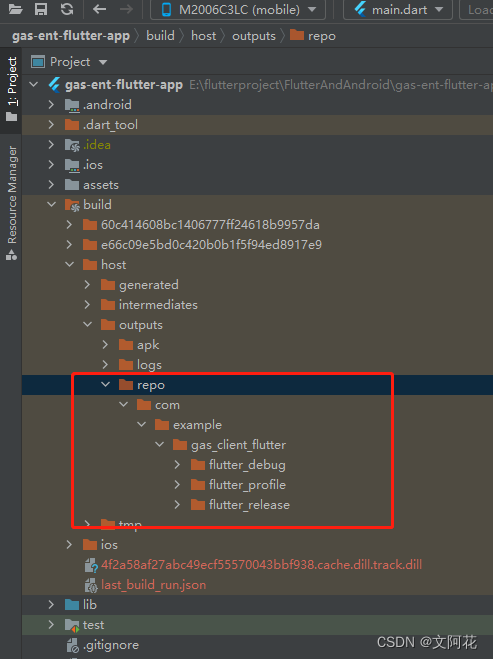
Task: Click the outputs breadcrumb item
Action: click(254, 36)
